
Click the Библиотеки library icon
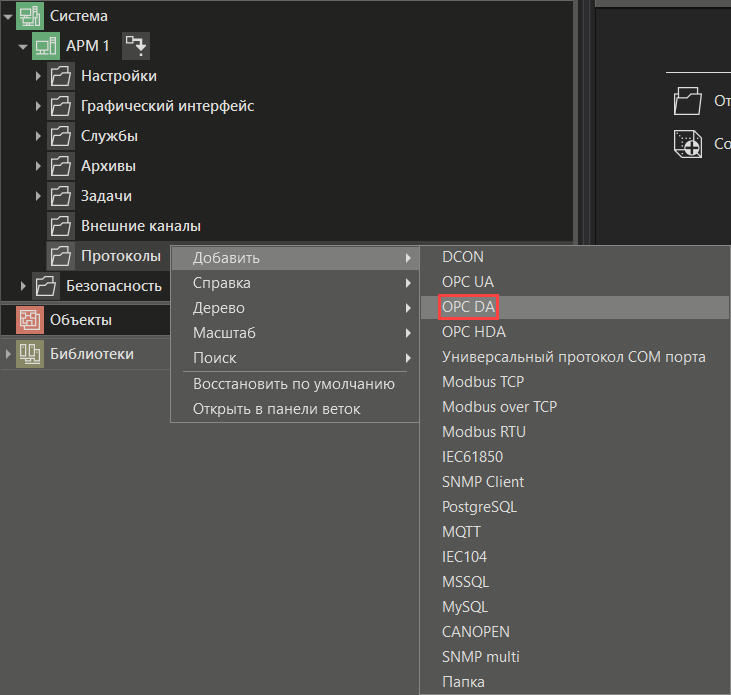[30, 354]
